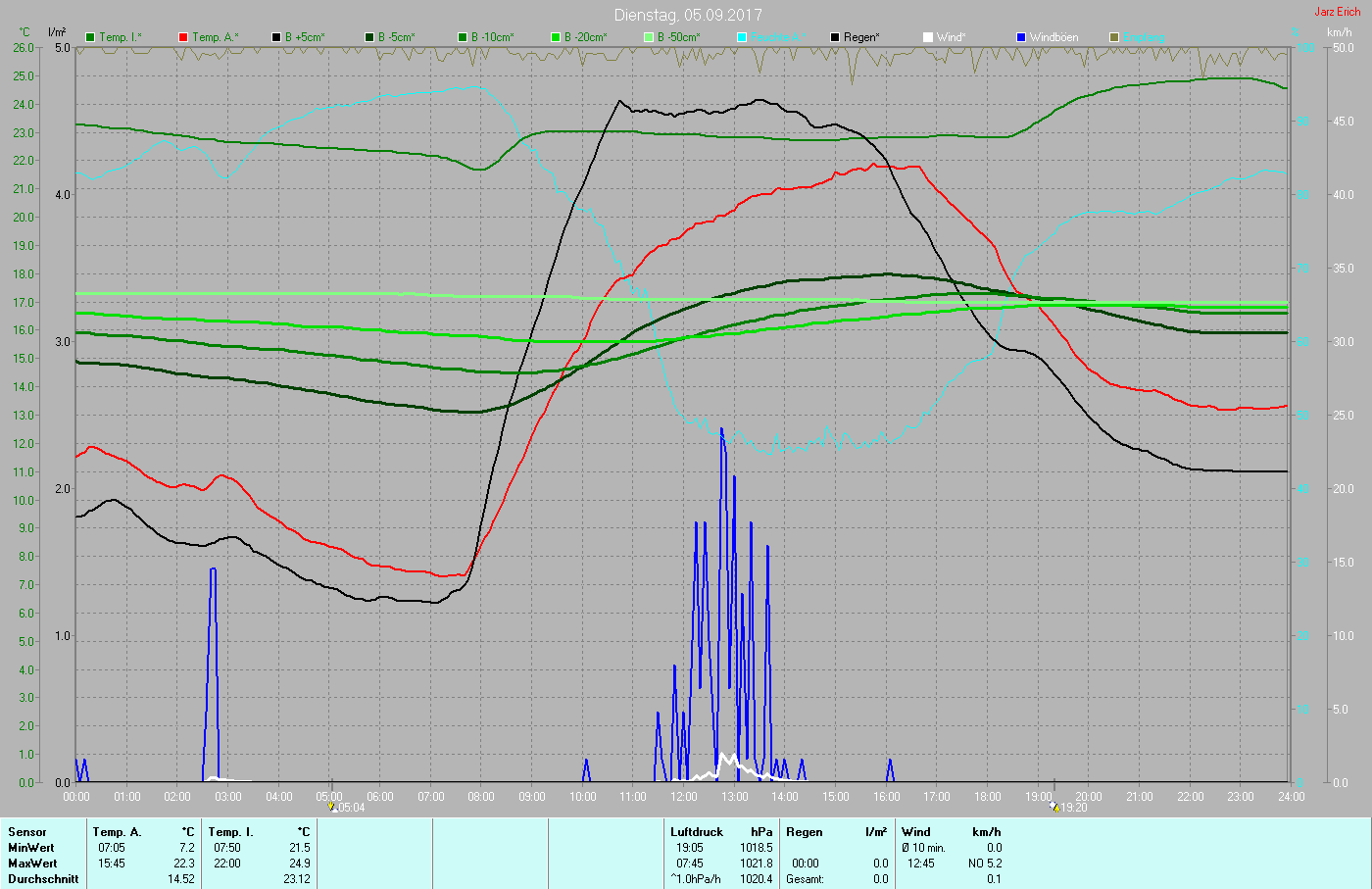
Task: Select the black B +5cm legend marker
Action: [276, 37]
